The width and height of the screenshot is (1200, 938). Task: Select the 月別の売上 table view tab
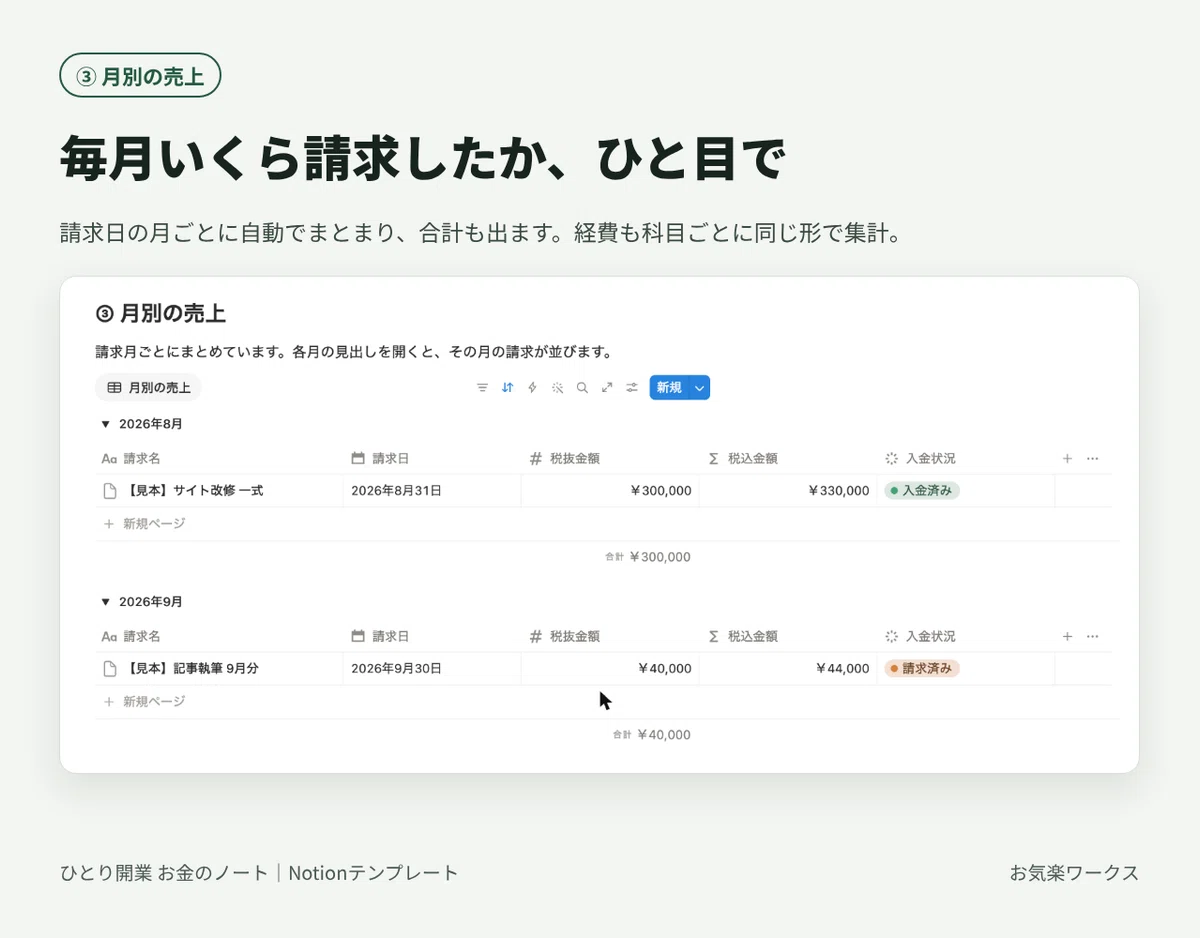pyautogui.click(x=149, y=387)
